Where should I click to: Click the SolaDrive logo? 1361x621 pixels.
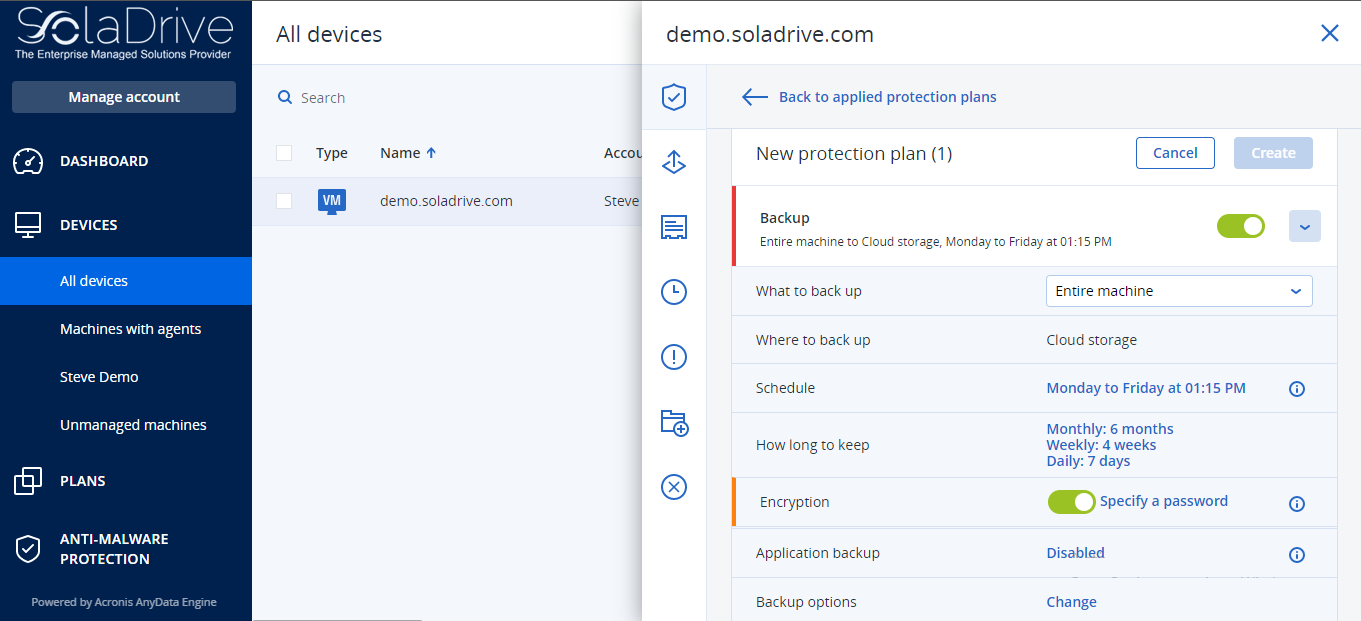pyautogui.click(x=124, y=35)
